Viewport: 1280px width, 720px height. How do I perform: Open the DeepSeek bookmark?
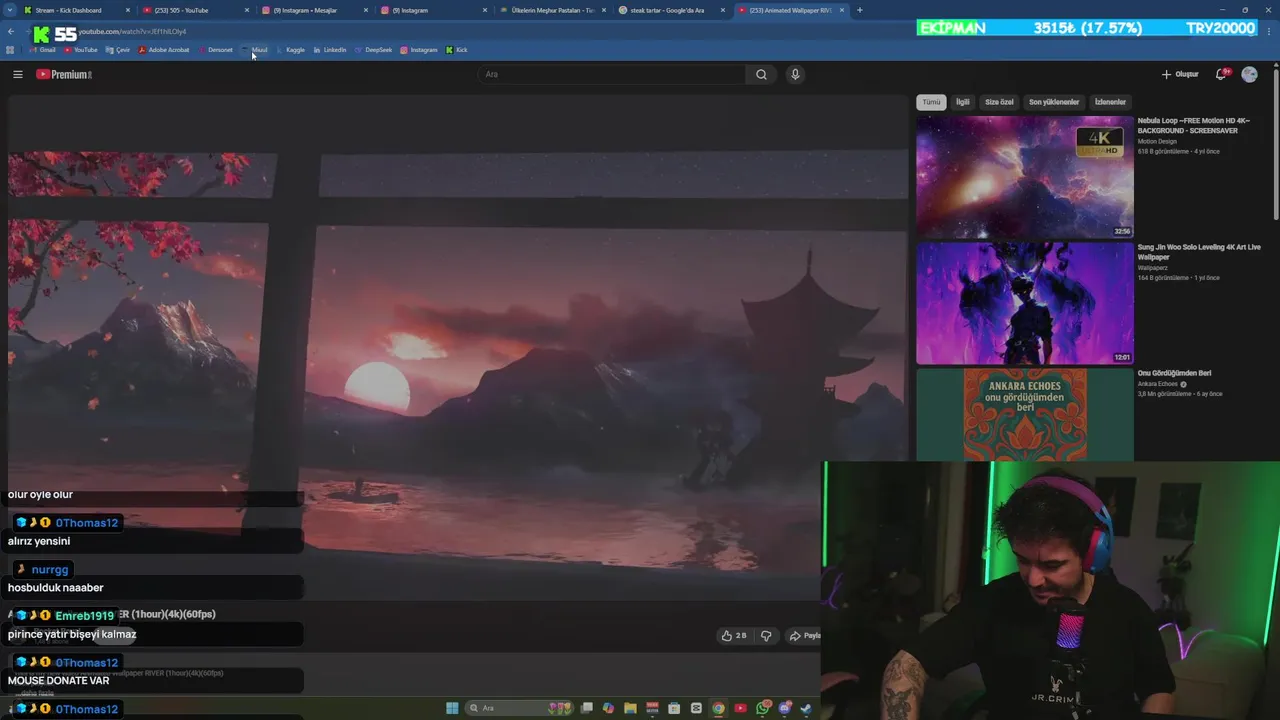(x=374, y=50)
